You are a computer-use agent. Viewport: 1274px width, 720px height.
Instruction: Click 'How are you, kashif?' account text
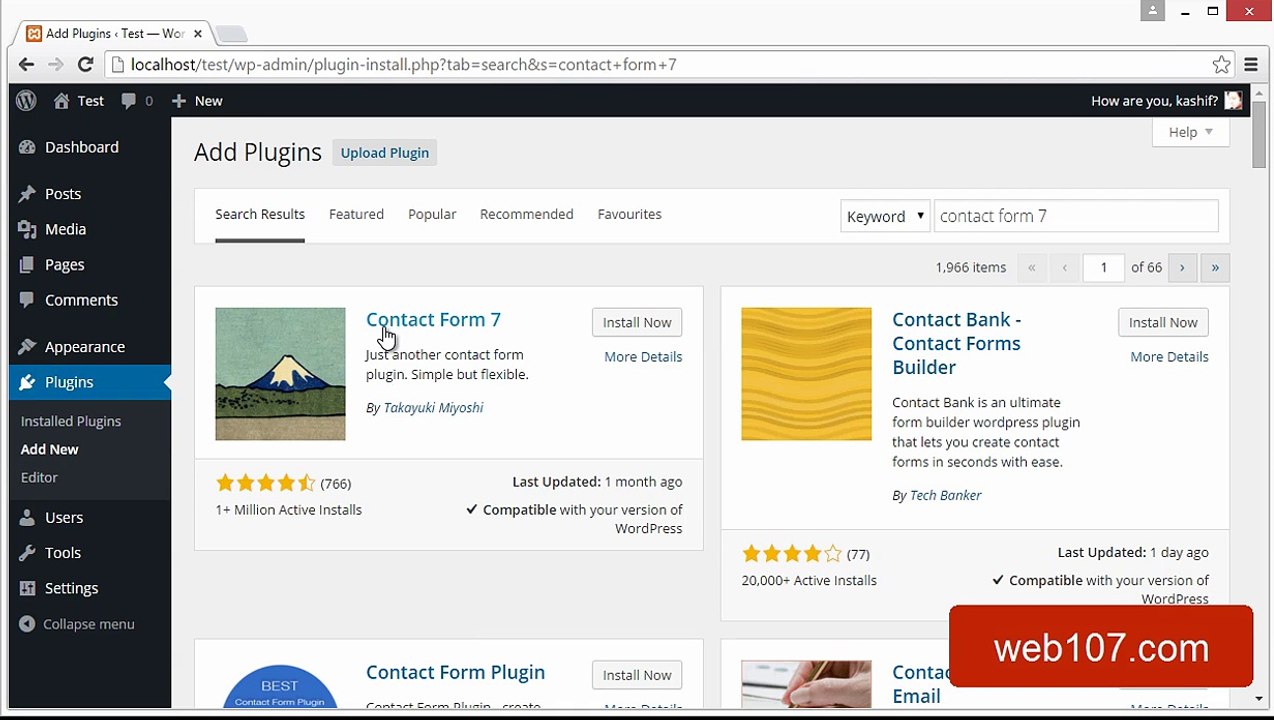click(1154, 100)
